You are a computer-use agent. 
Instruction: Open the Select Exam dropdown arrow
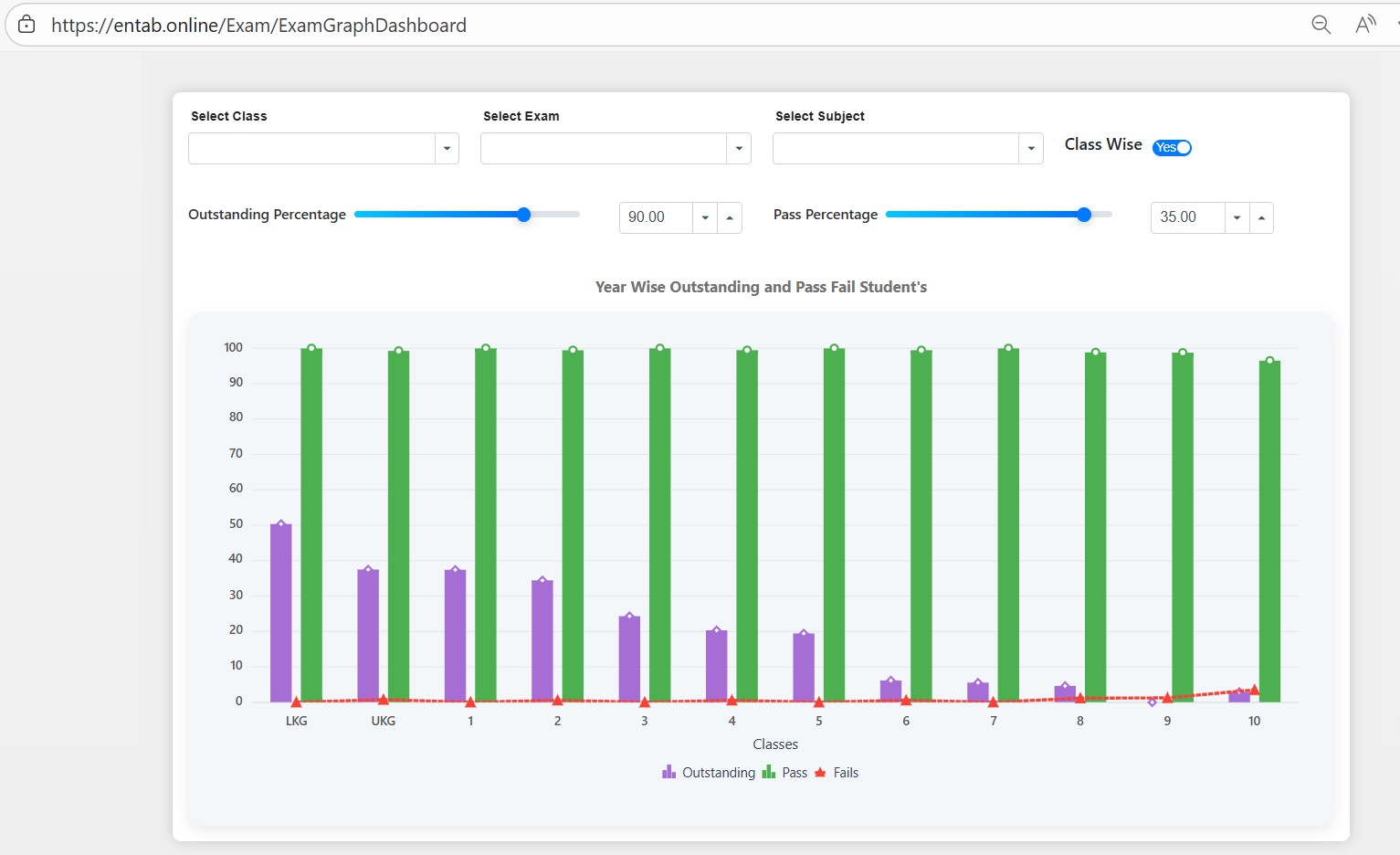[x=739, y=148]
